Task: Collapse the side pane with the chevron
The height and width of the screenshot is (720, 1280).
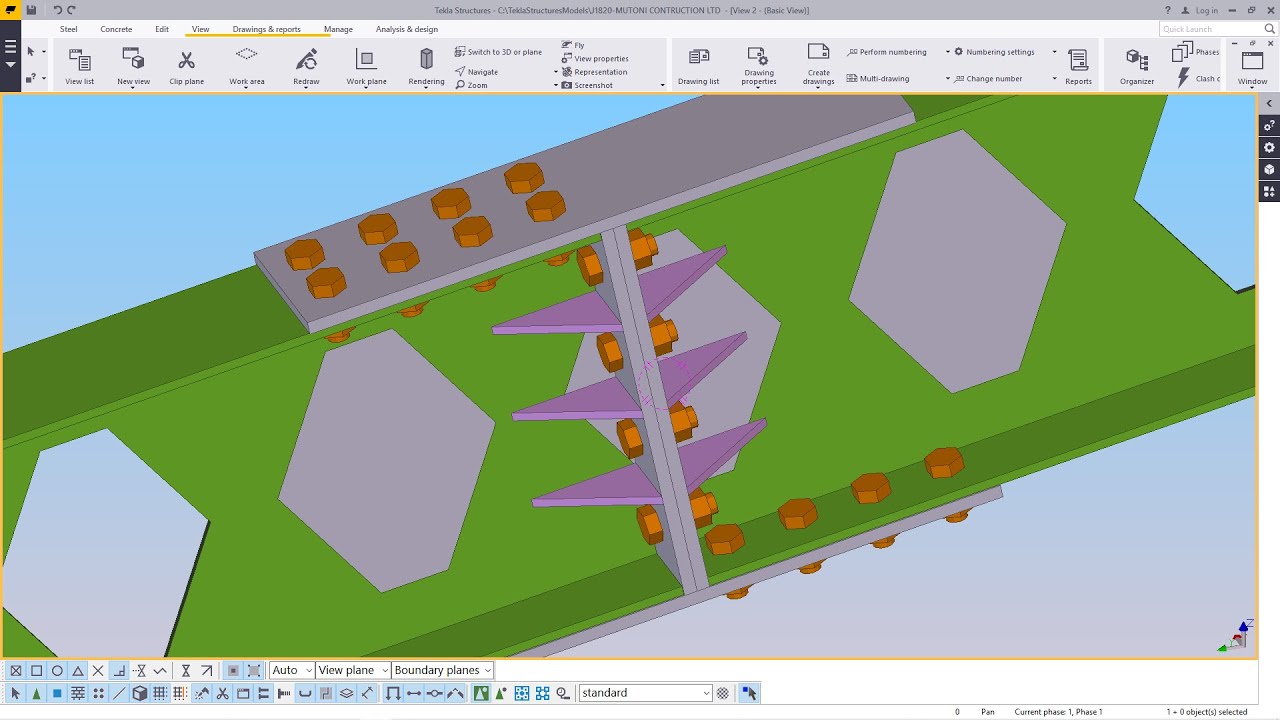Action: 1269,104
